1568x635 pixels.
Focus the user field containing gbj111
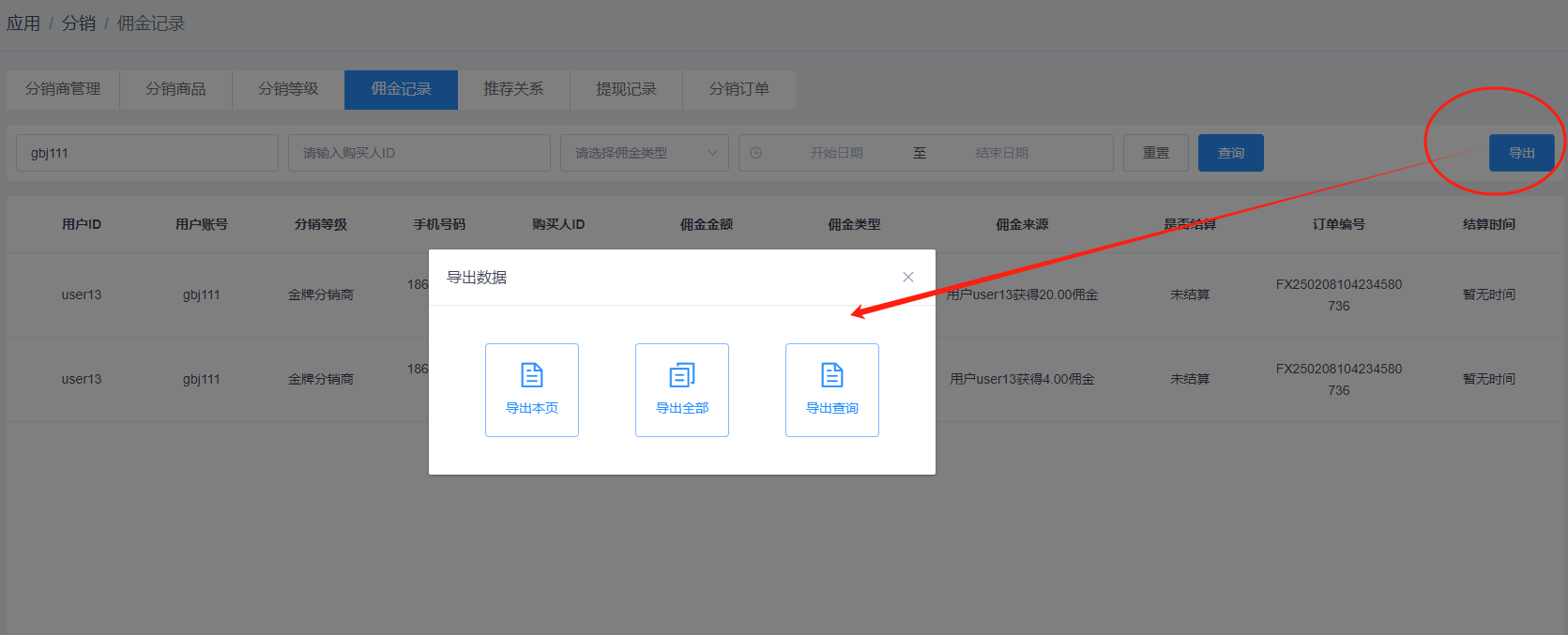click(x=147, y=153)
